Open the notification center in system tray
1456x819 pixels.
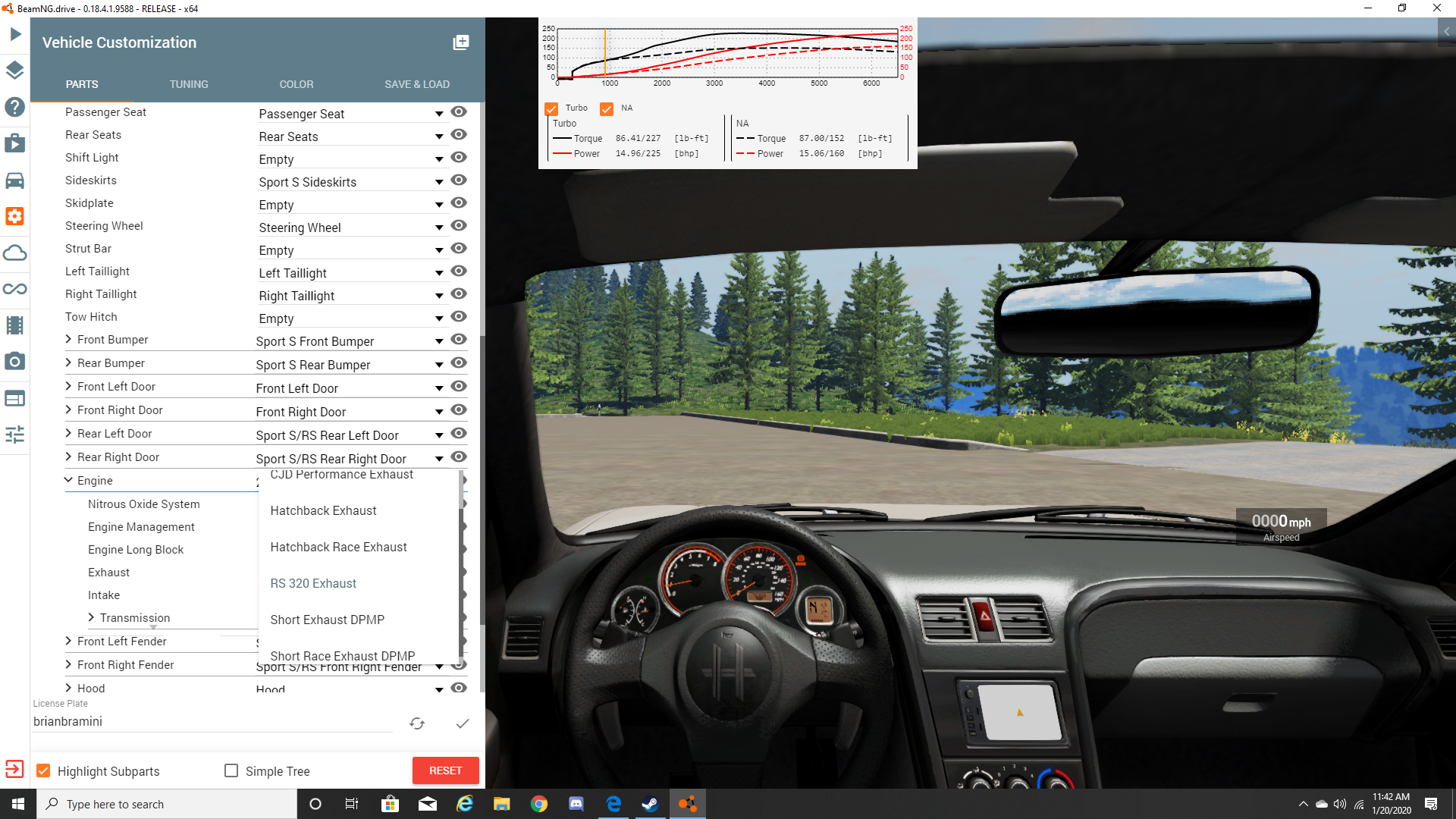pos(1431,804)
